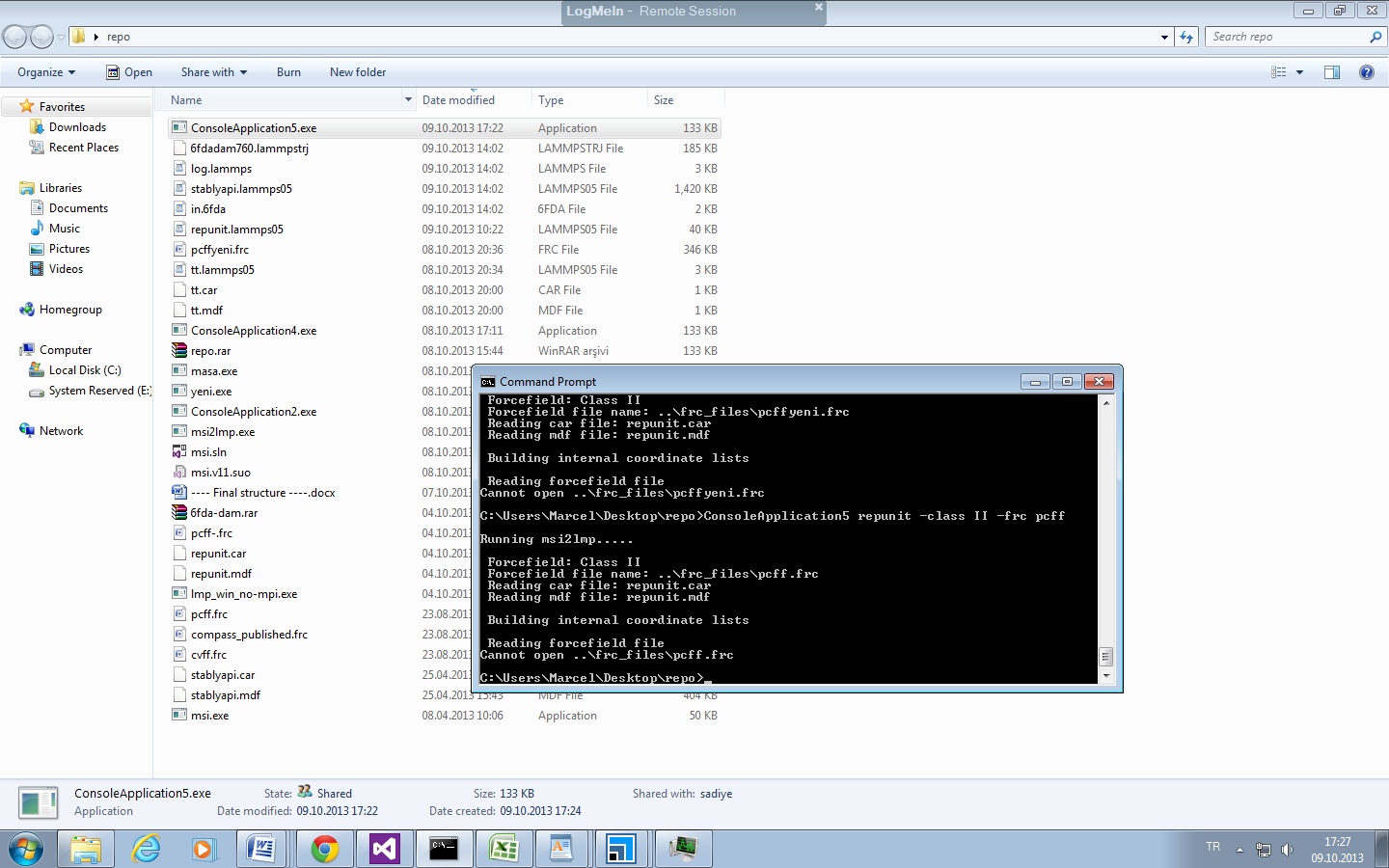Open the Name column filter dropdown arrow
Viewport: 1389px width, 868px height.
tap(409, 100)
